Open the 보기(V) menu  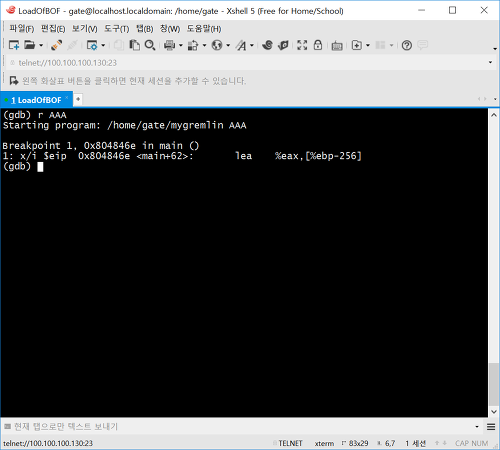pos(85,29)
